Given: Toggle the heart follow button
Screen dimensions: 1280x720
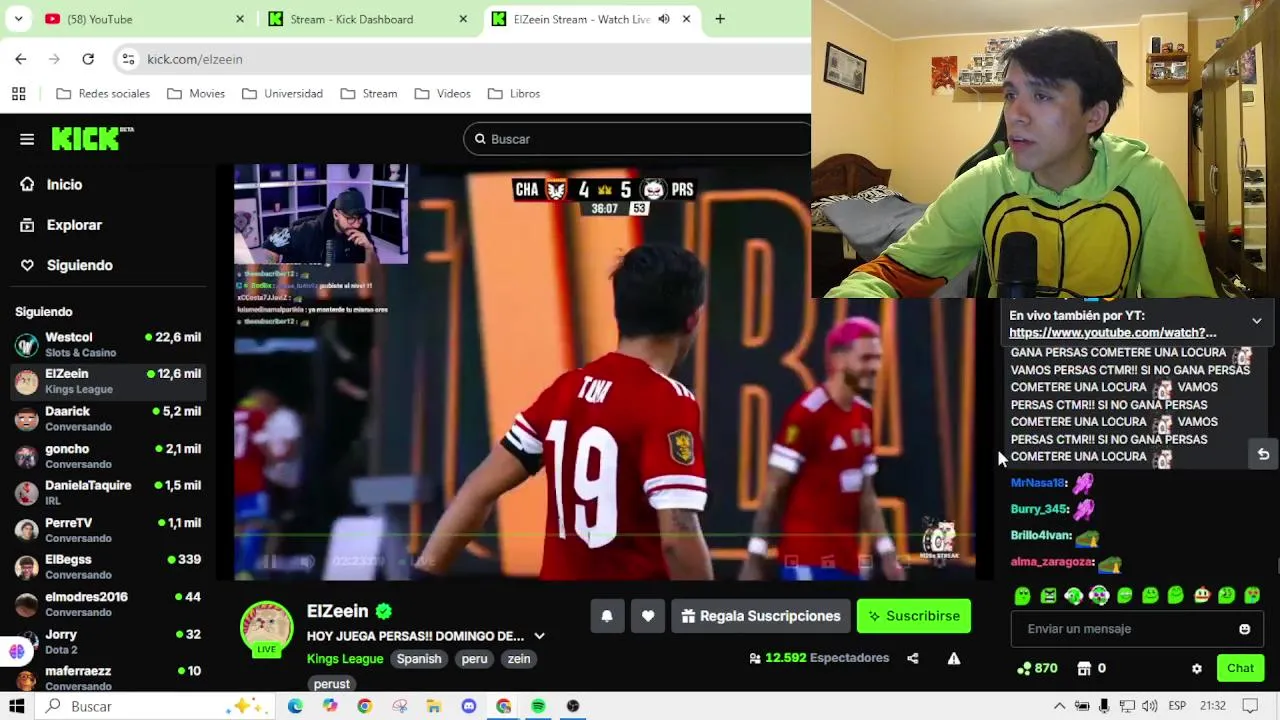Looking at the screenshot, I should pyautogui.click(x=648, y=616).
